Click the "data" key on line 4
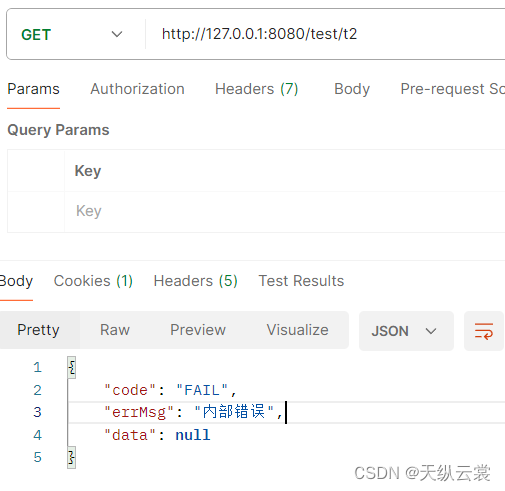 pyautogui.click(x=130, y=435)
